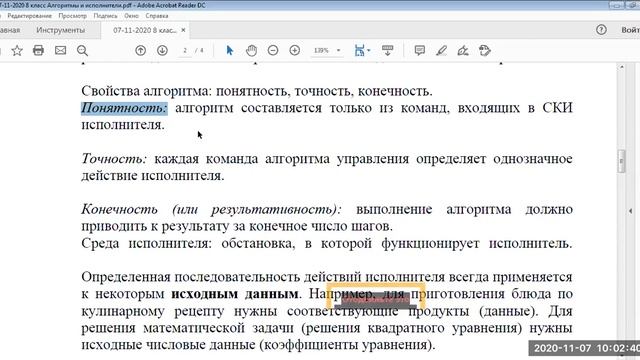Toggle read mode scrolling icon

point(387,50)
